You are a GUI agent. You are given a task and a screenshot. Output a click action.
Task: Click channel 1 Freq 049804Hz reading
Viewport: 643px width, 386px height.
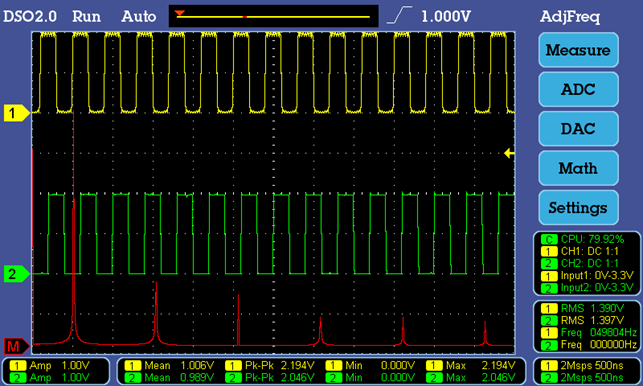tap(588, 332)
